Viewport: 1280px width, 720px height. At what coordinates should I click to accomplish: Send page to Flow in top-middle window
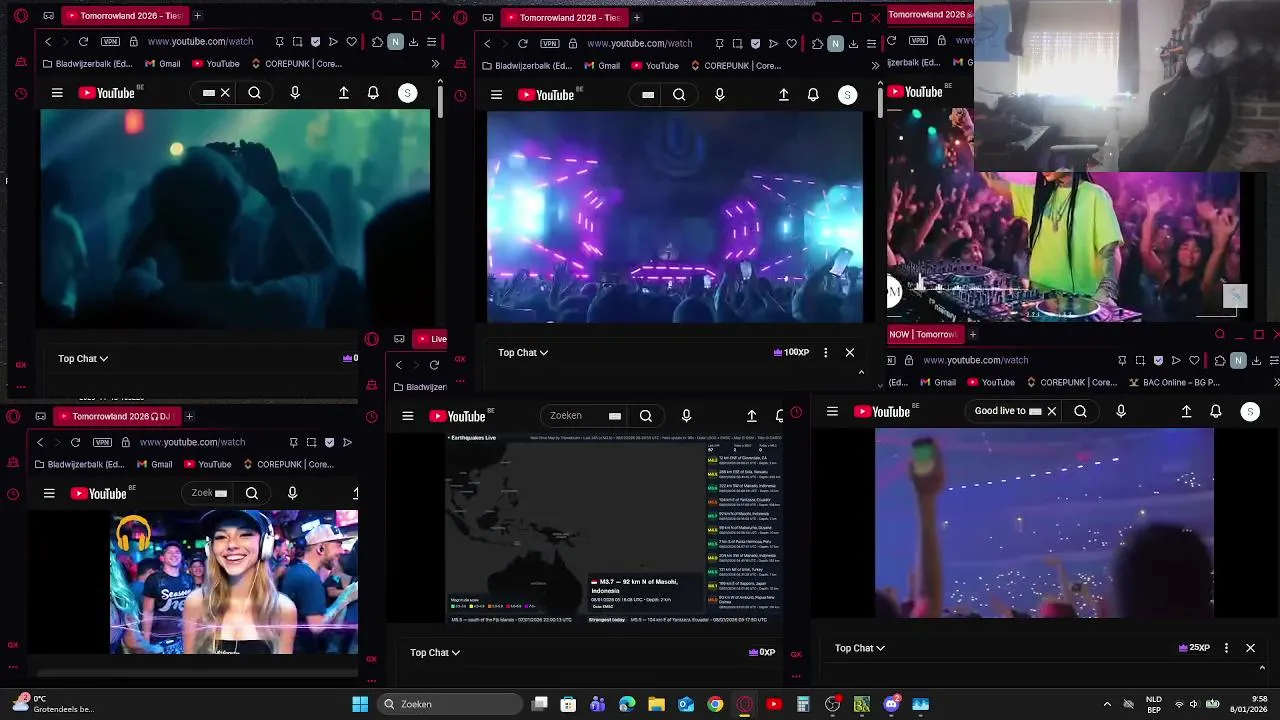(x=773, y=44)
